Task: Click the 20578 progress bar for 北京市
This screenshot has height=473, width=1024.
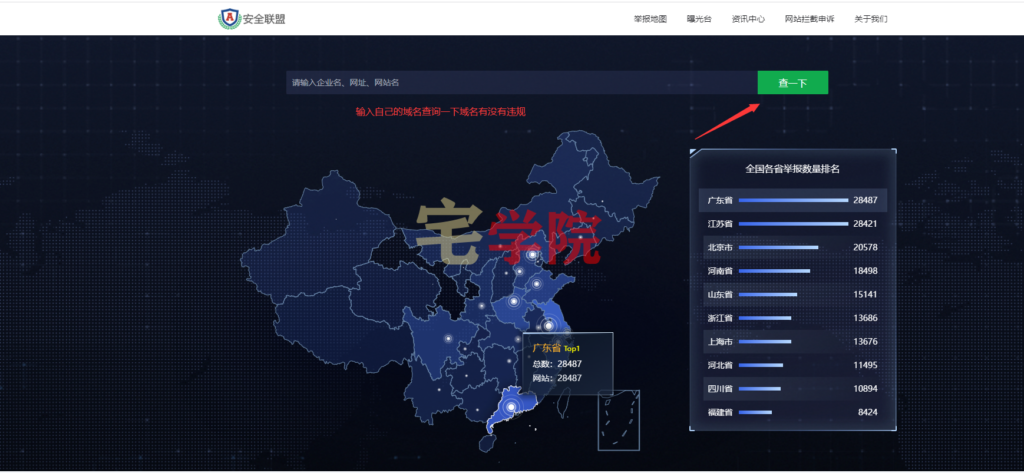Action: [778, 247]
